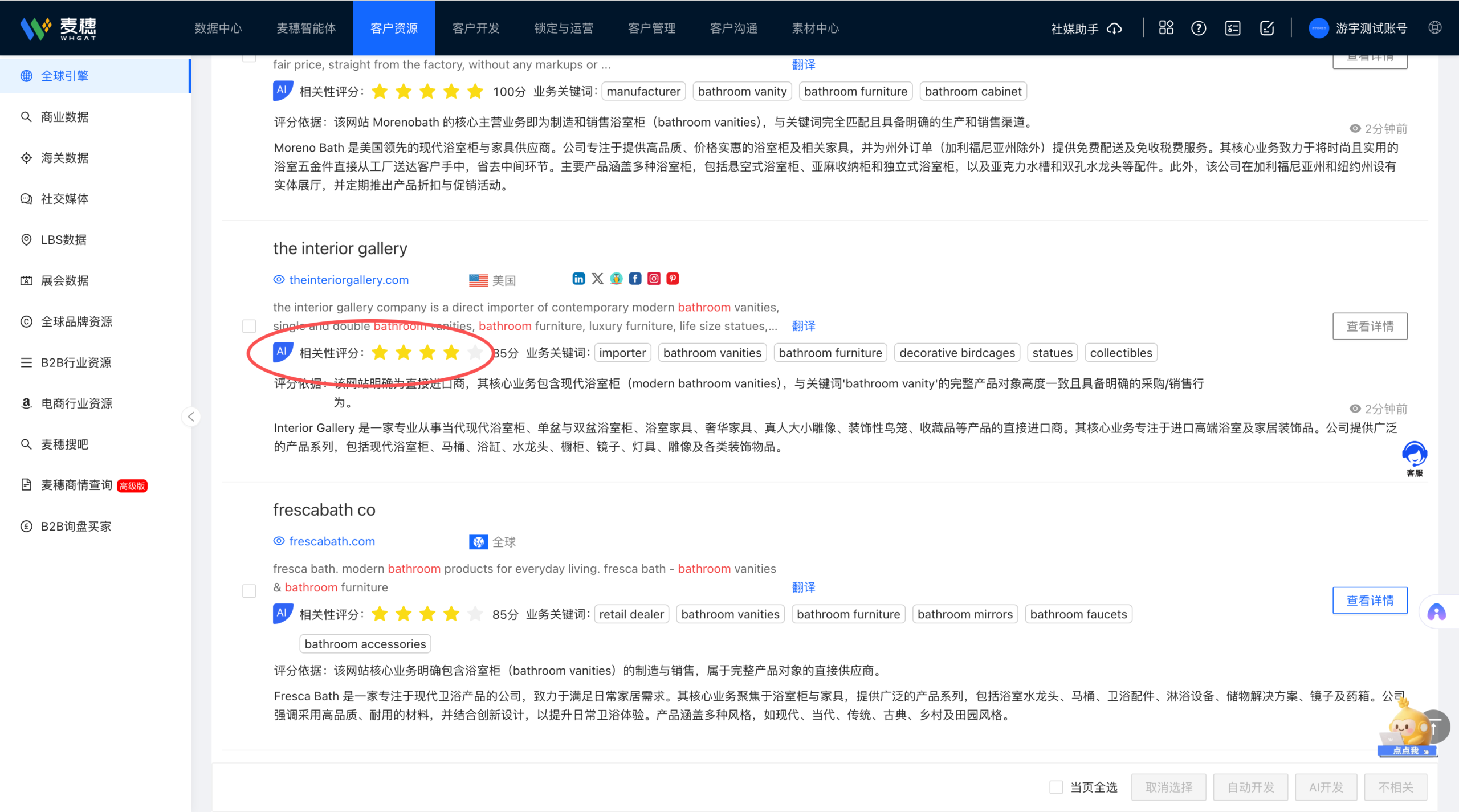Click 查看详情 for the interior gallery
This screenshot has width=1459, height=812.
click(1370, 326)
